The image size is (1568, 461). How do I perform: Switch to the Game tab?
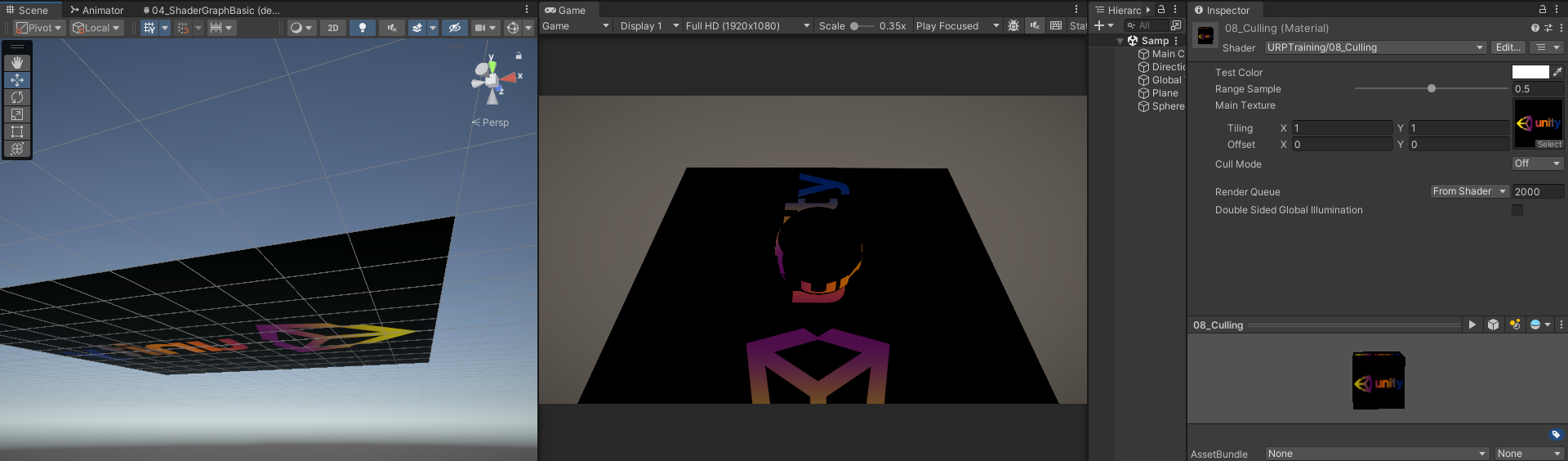(x=565, y=11)
